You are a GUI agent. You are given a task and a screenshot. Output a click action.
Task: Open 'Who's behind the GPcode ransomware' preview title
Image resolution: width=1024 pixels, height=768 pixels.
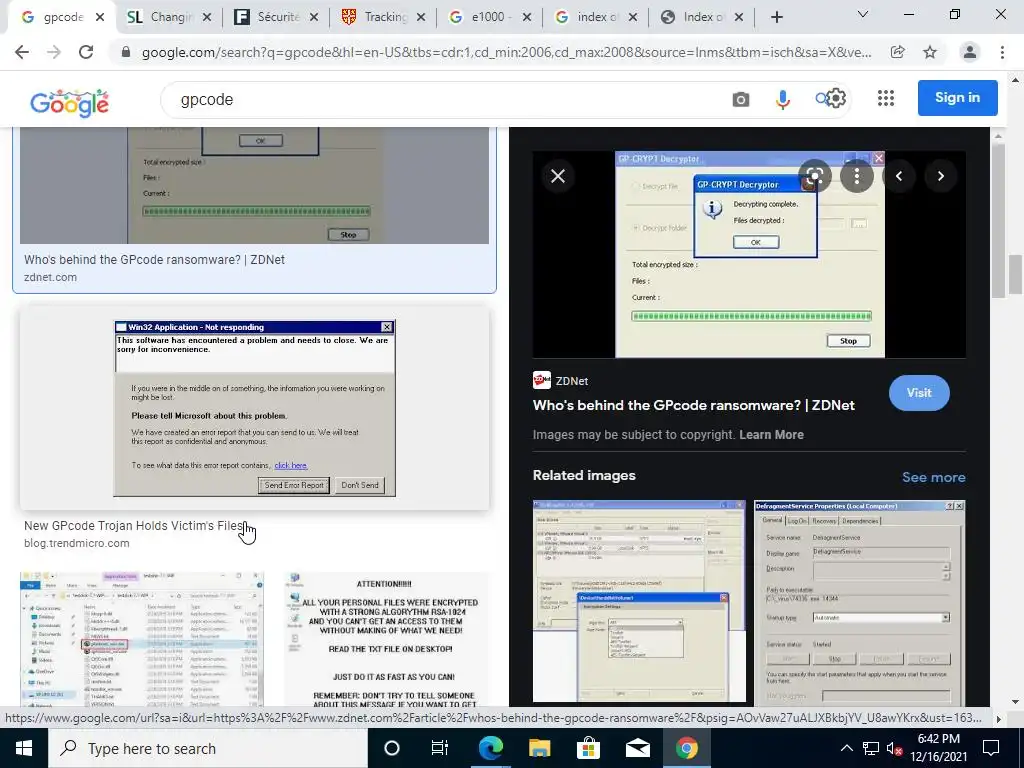tap(694, 405)
